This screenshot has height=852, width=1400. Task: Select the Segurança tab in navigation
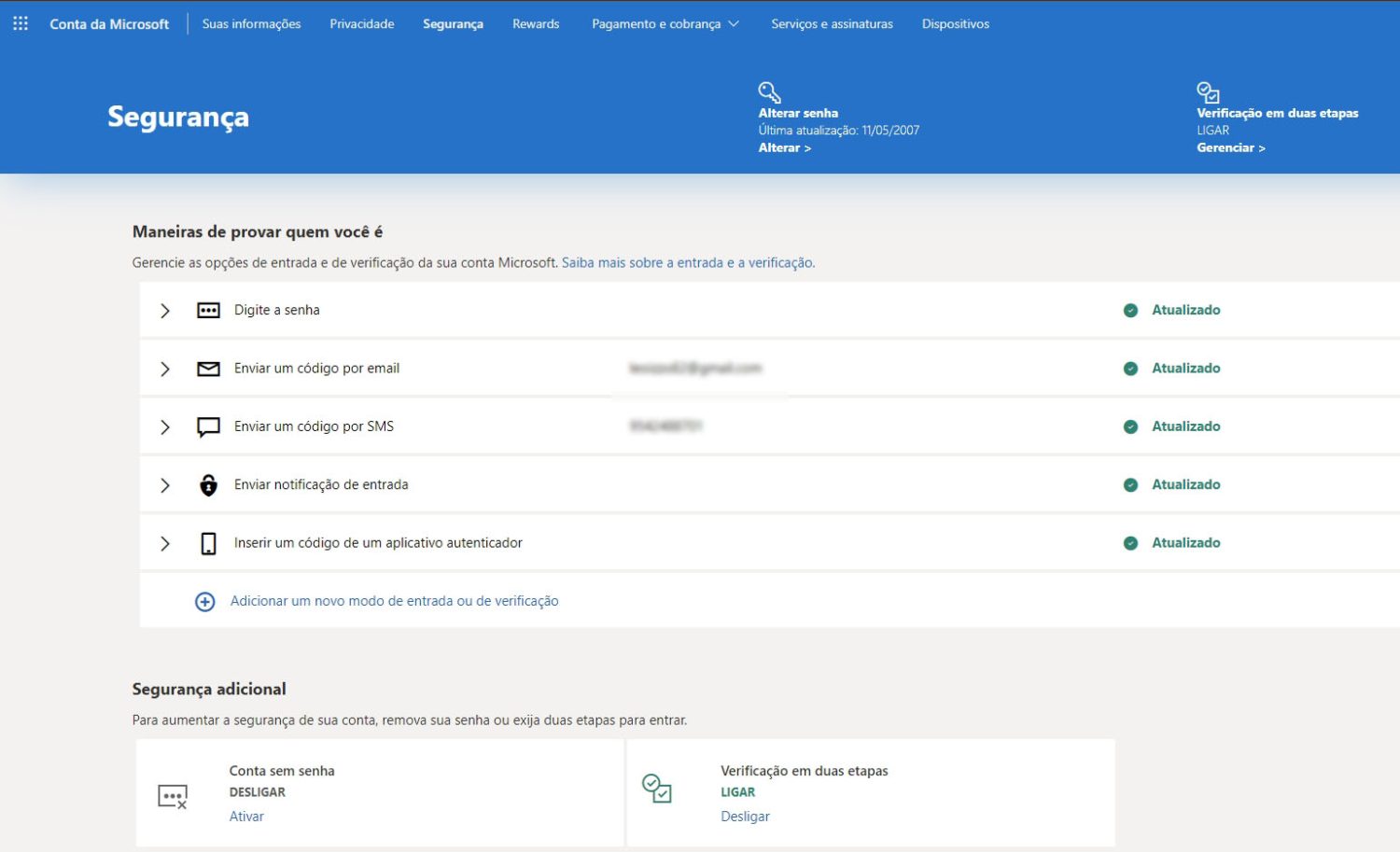453,24
